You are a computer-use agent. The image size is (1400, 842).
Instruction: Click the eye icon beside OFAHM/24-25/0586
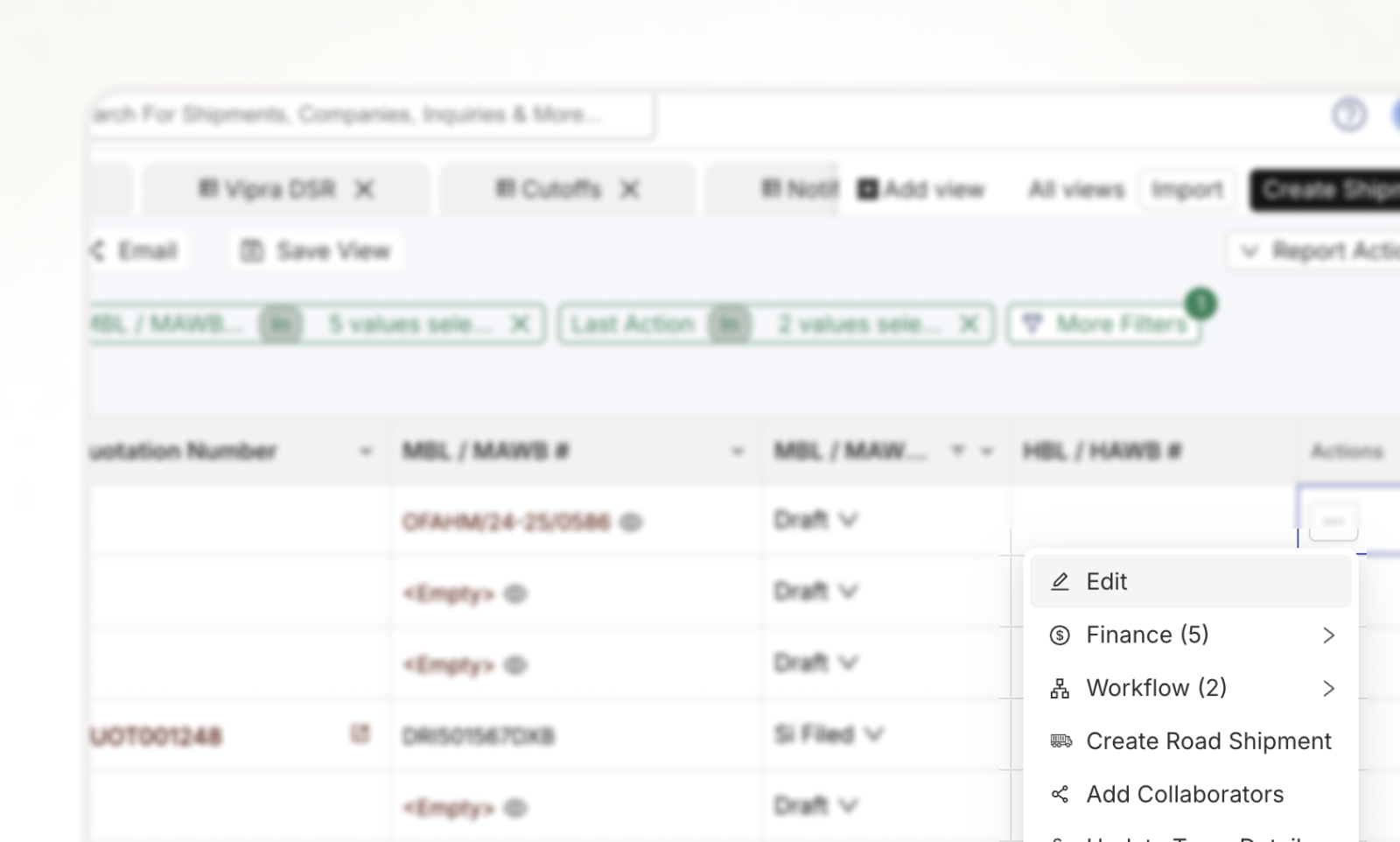pos(631,523)
